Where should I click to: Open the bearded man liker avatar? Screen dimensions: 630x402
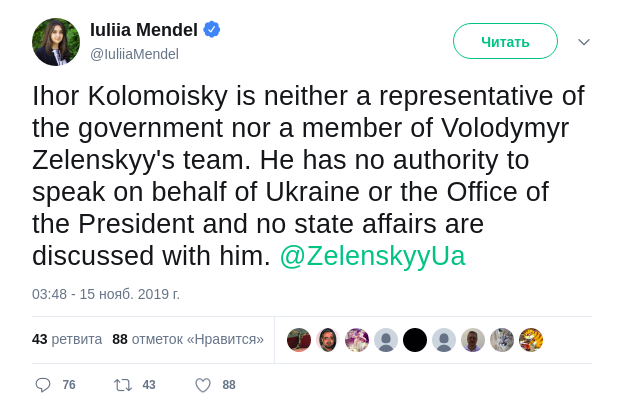328,340
